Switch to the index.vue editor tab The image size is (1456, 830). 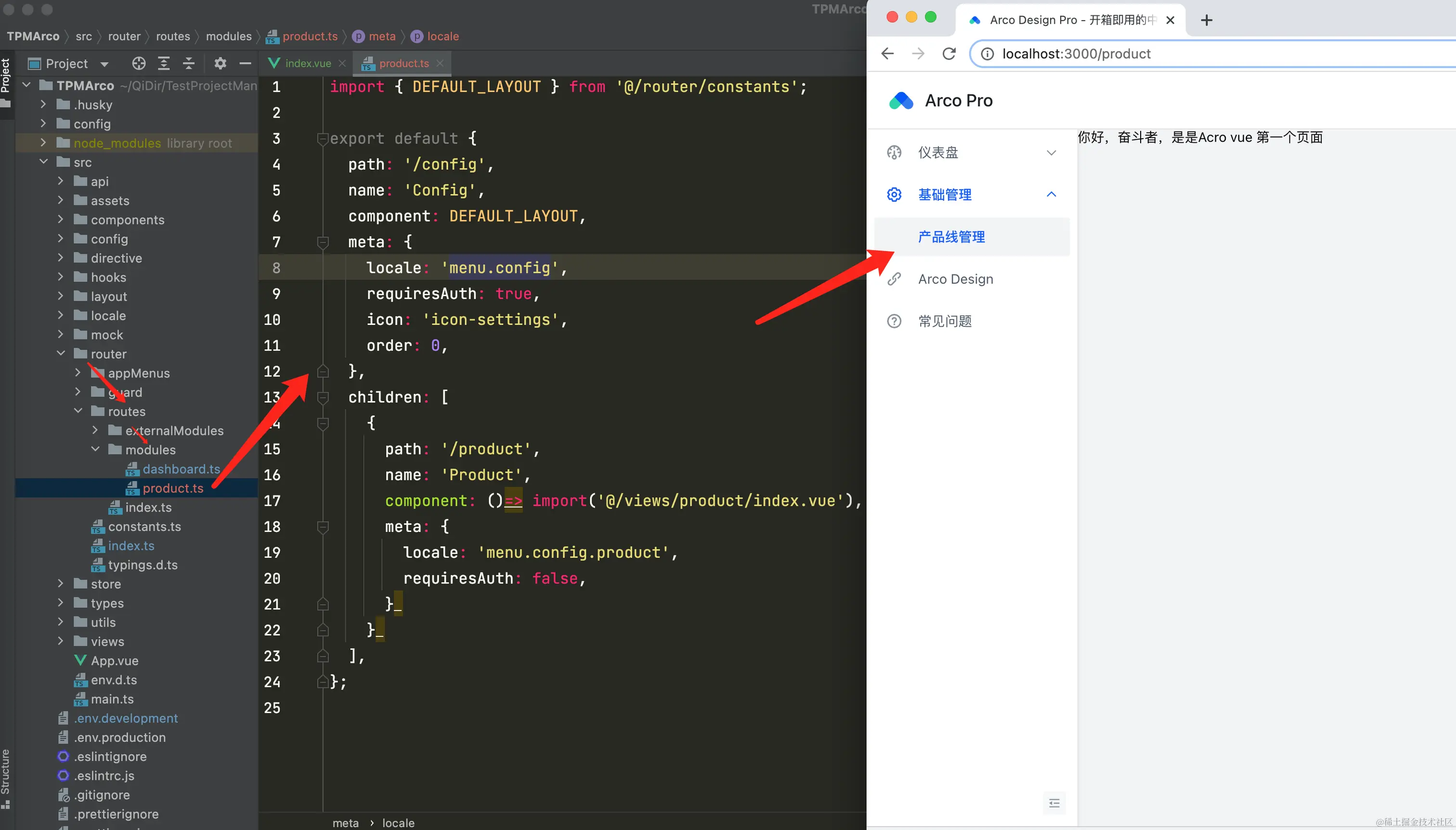click(307, 63)
